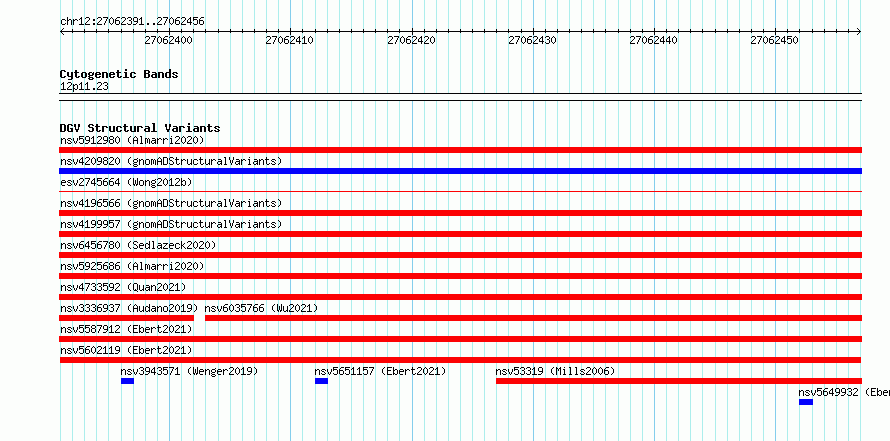Screen dimensions: 890x441
Task: Open the nsv6035766 (Wu2021) variant label
Action: (x=261, y=308)
